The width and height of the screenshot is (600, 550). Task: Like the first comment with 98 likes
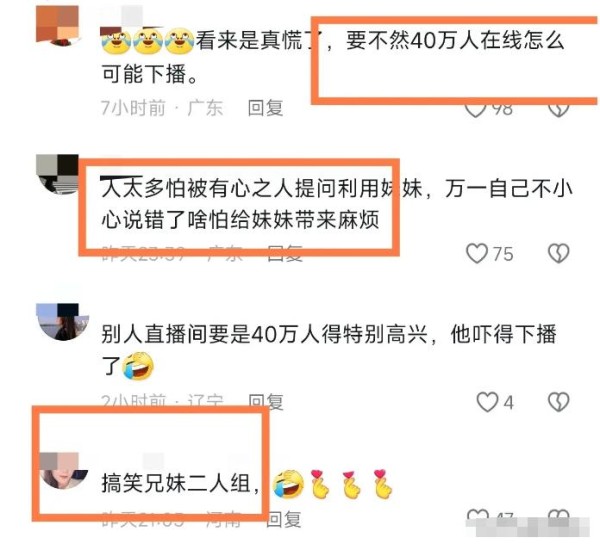[475, 110]
